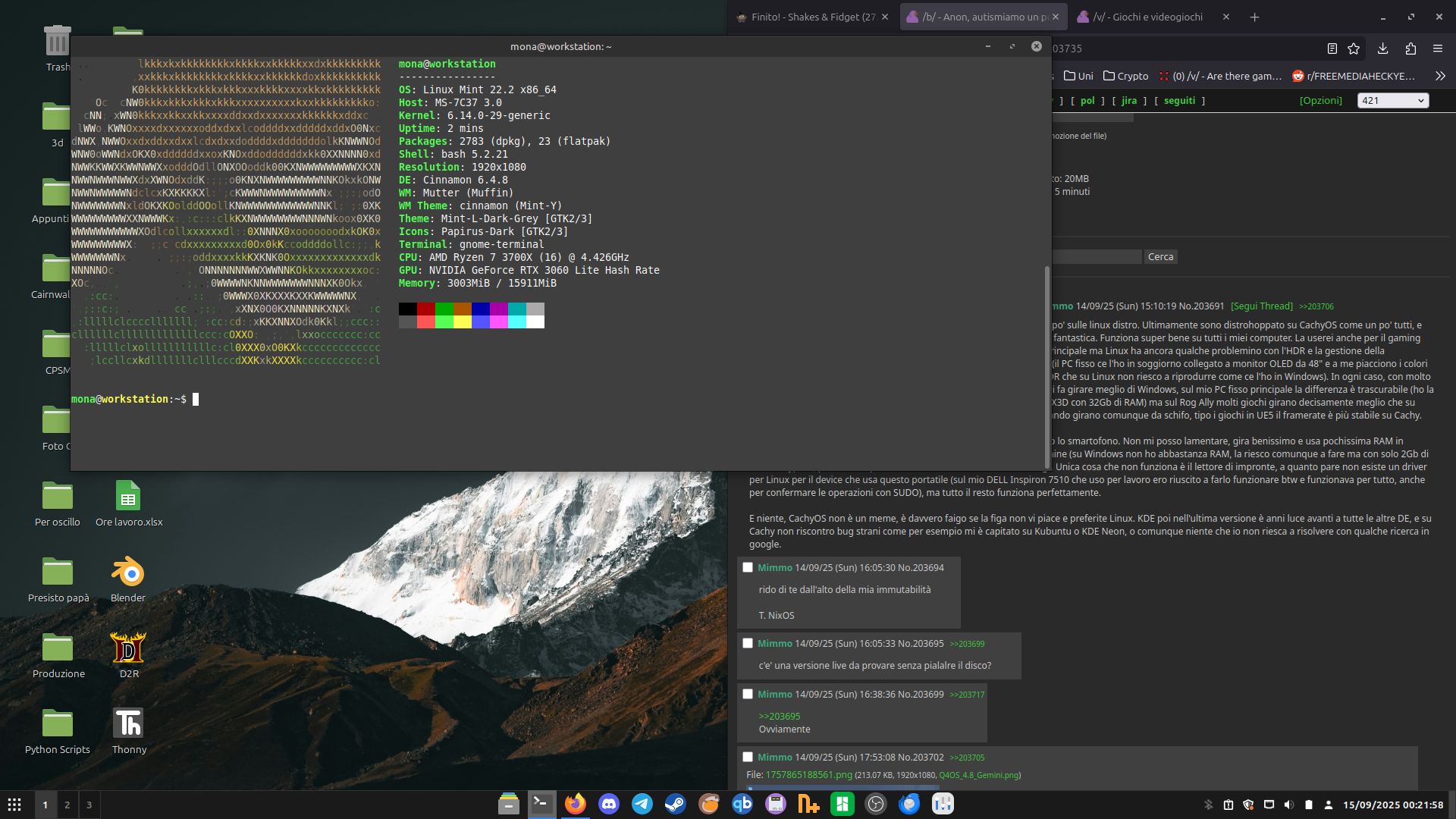
Task: Tick checkbox on post No.203699
Action: tap(748, 694)
